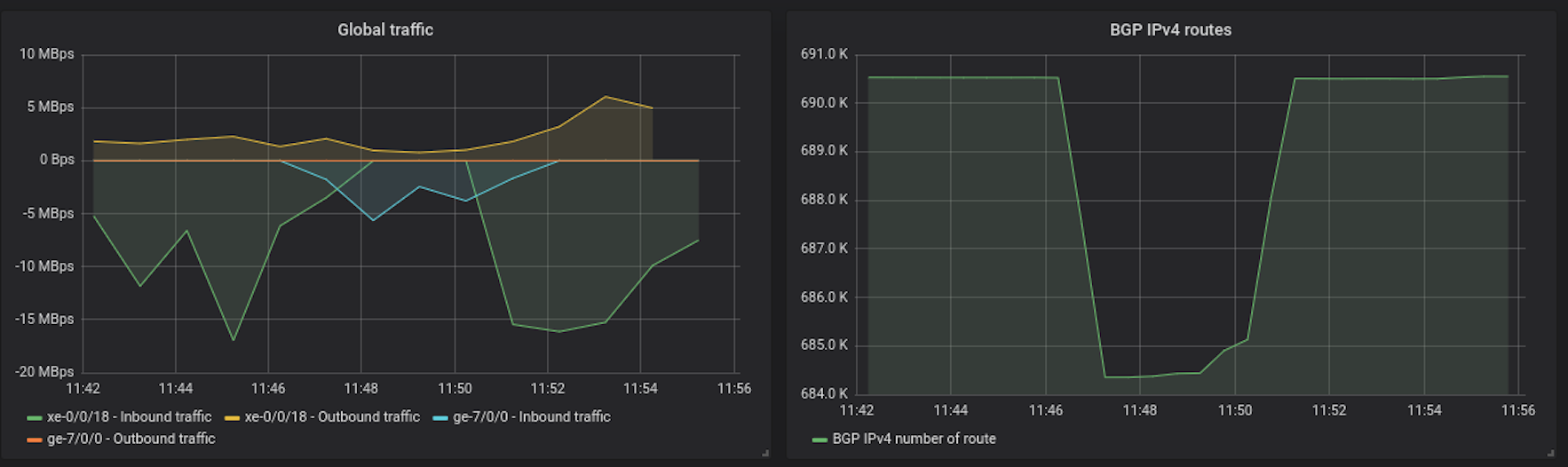Click green swatch beside BGP IPv4 number of route
The image size is (1568, 467).
pyautogui.click(x=820, y=439)
